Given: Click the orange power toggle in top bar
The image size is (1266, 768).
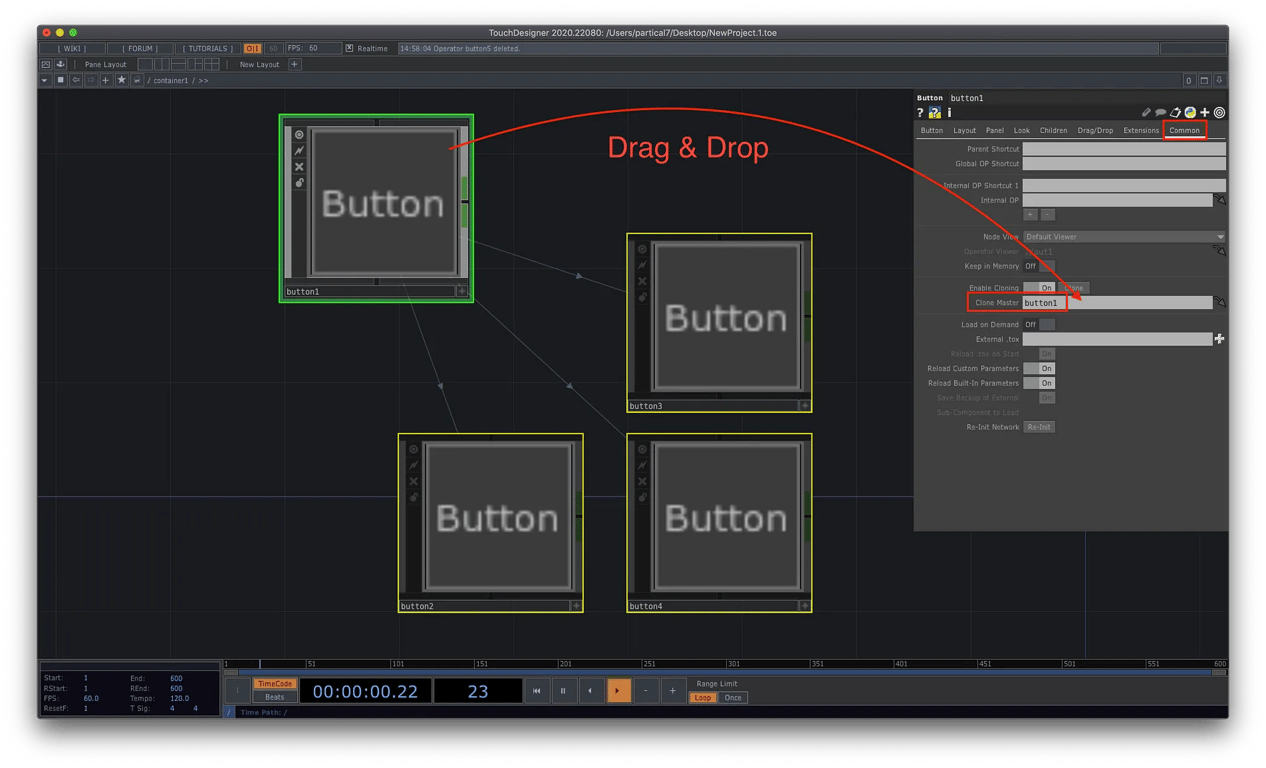Looking at the screenshot, I should [x=253, y=48].
